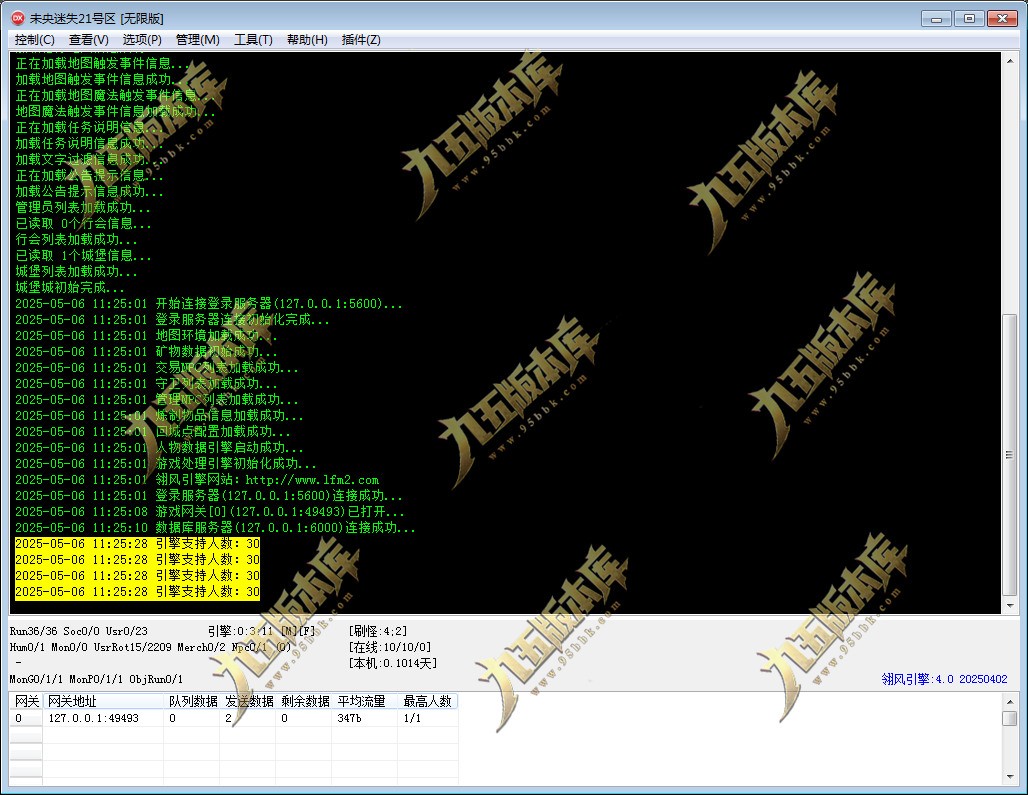Click the 剩余数据 column header
This screenshot has width=1028, height=795.
pyautogui.click(x=304, y=701)
